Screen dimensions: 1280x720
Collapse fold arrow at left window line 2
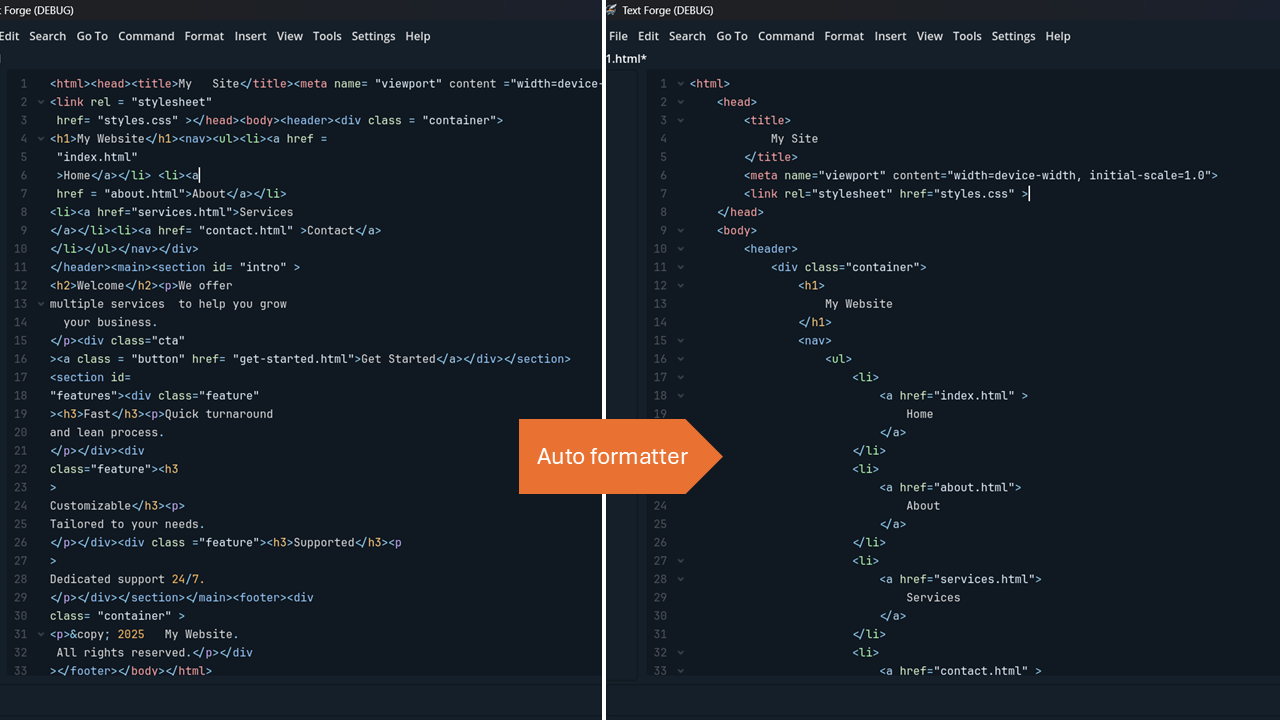[x=40, y=102]
